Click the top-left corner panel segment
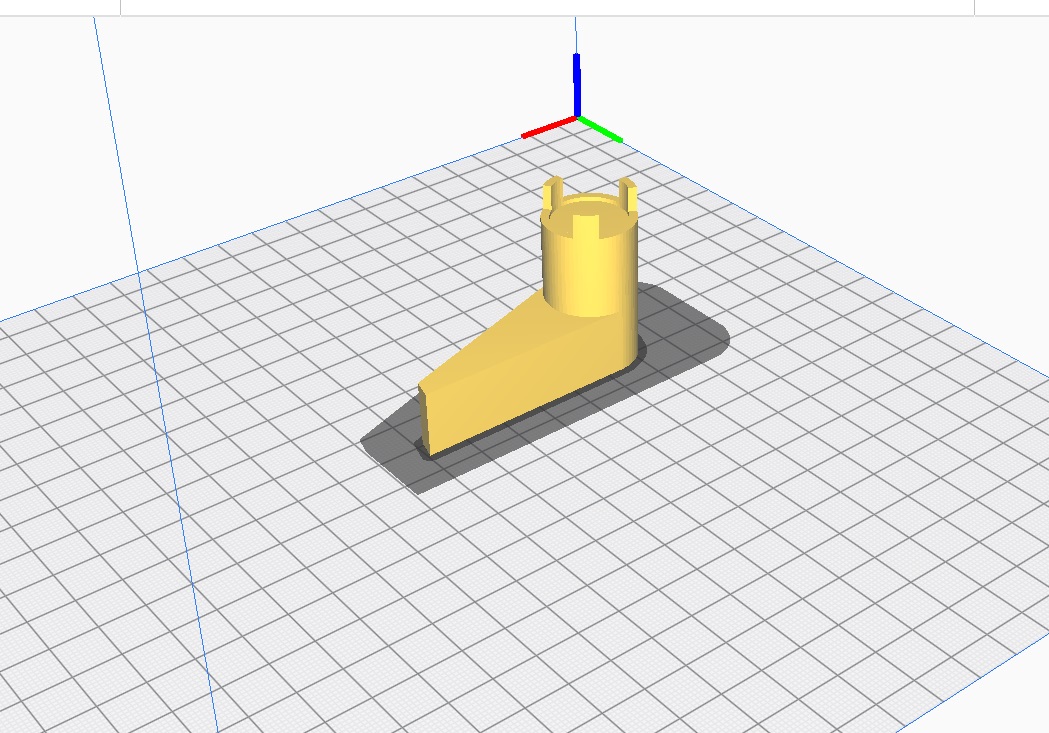 [60, 7]
